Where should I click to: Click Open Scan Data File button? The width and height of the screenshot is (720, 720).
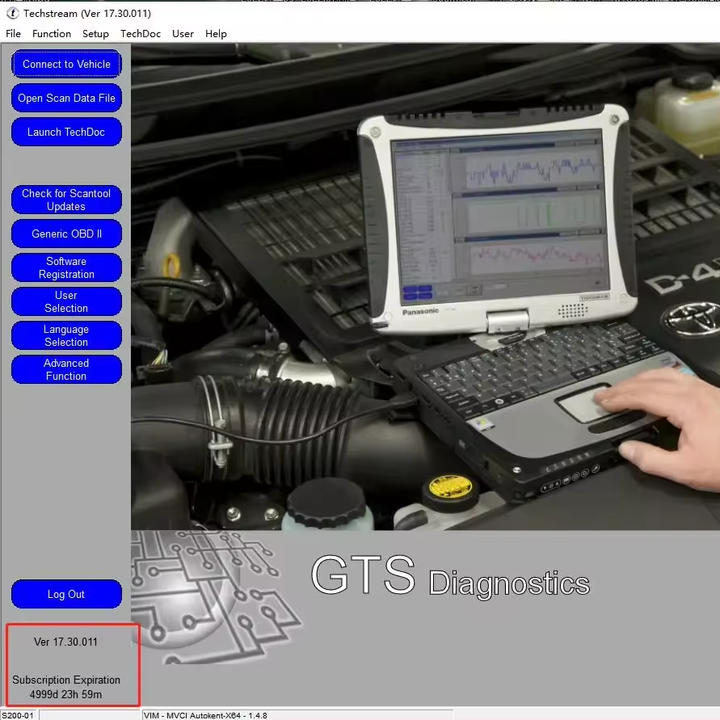67,98
